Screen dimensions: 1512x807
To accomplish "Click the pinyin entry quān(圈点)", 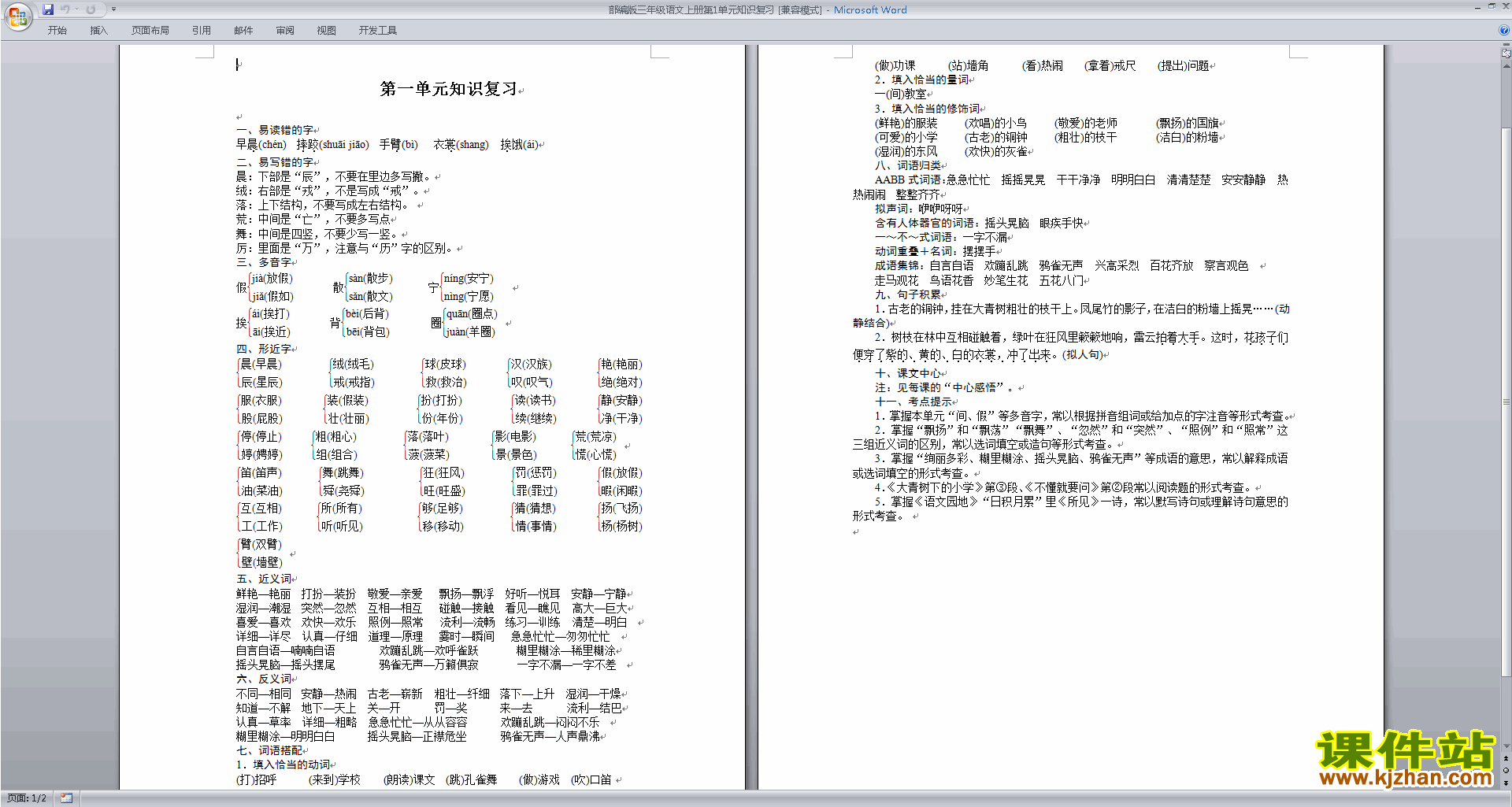I will coord(472,314).
